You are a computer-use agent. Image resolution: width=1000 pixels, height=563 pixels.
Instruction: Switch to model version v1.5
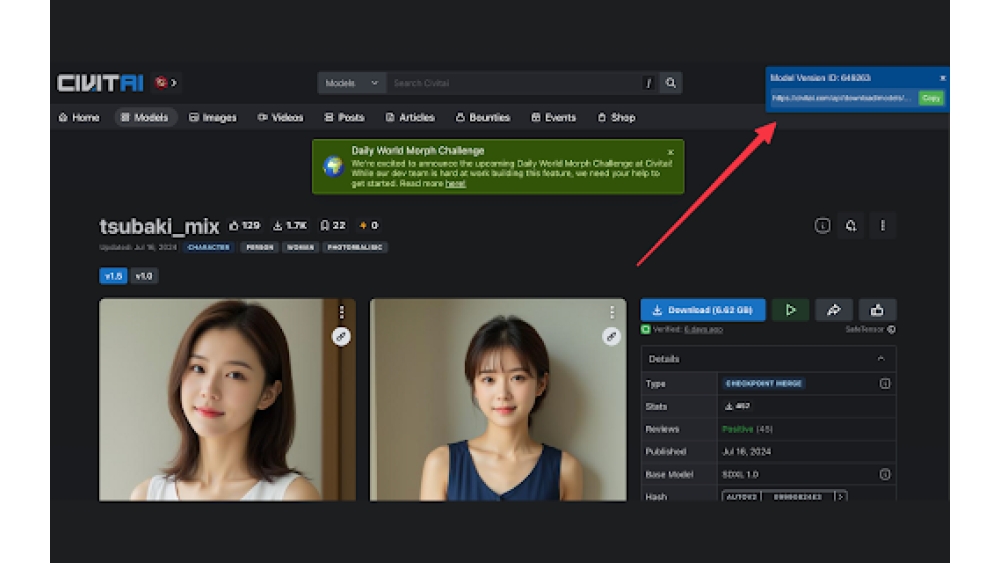click(113, 276)
